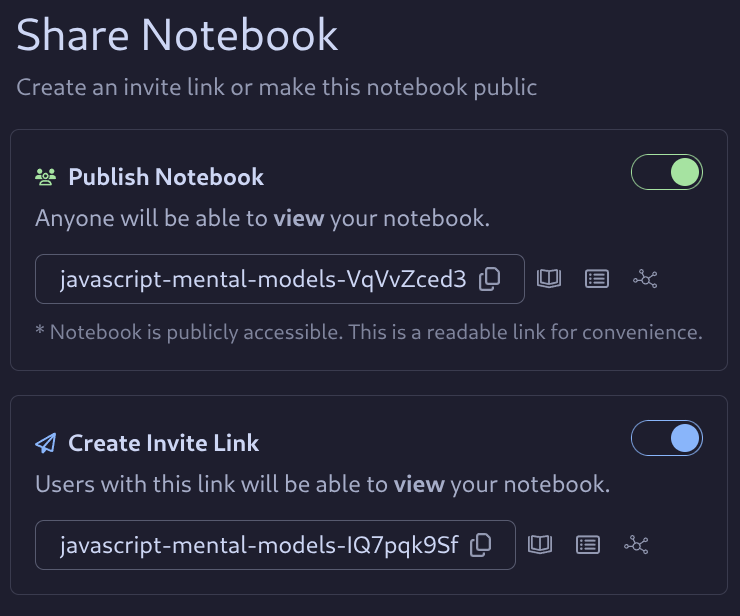Copy the public link ending in VqVvZced3
Screen dimensions: 740x616
490,279
